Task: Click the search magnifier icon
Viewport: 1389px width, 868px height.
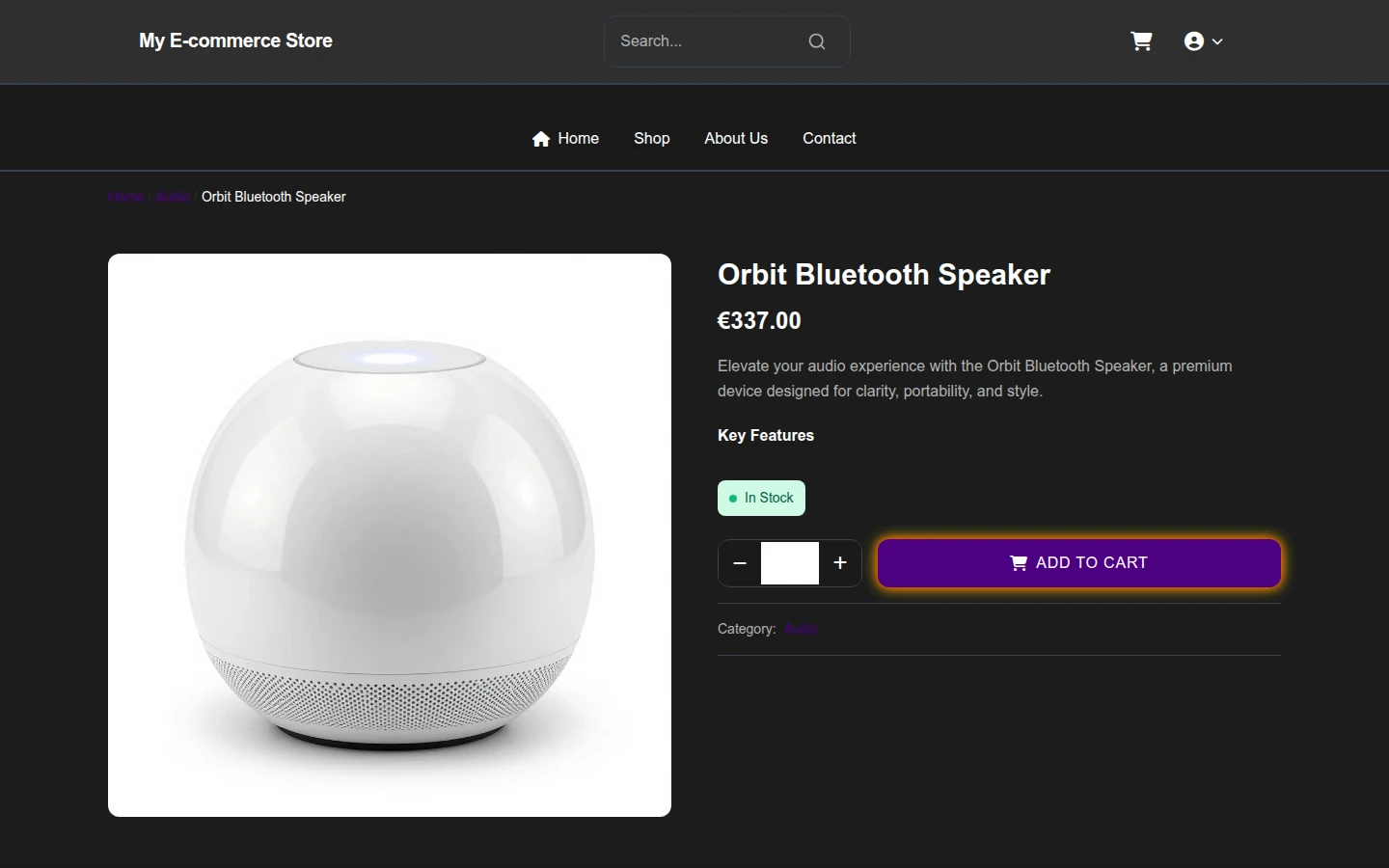Action: pos(817,41)
